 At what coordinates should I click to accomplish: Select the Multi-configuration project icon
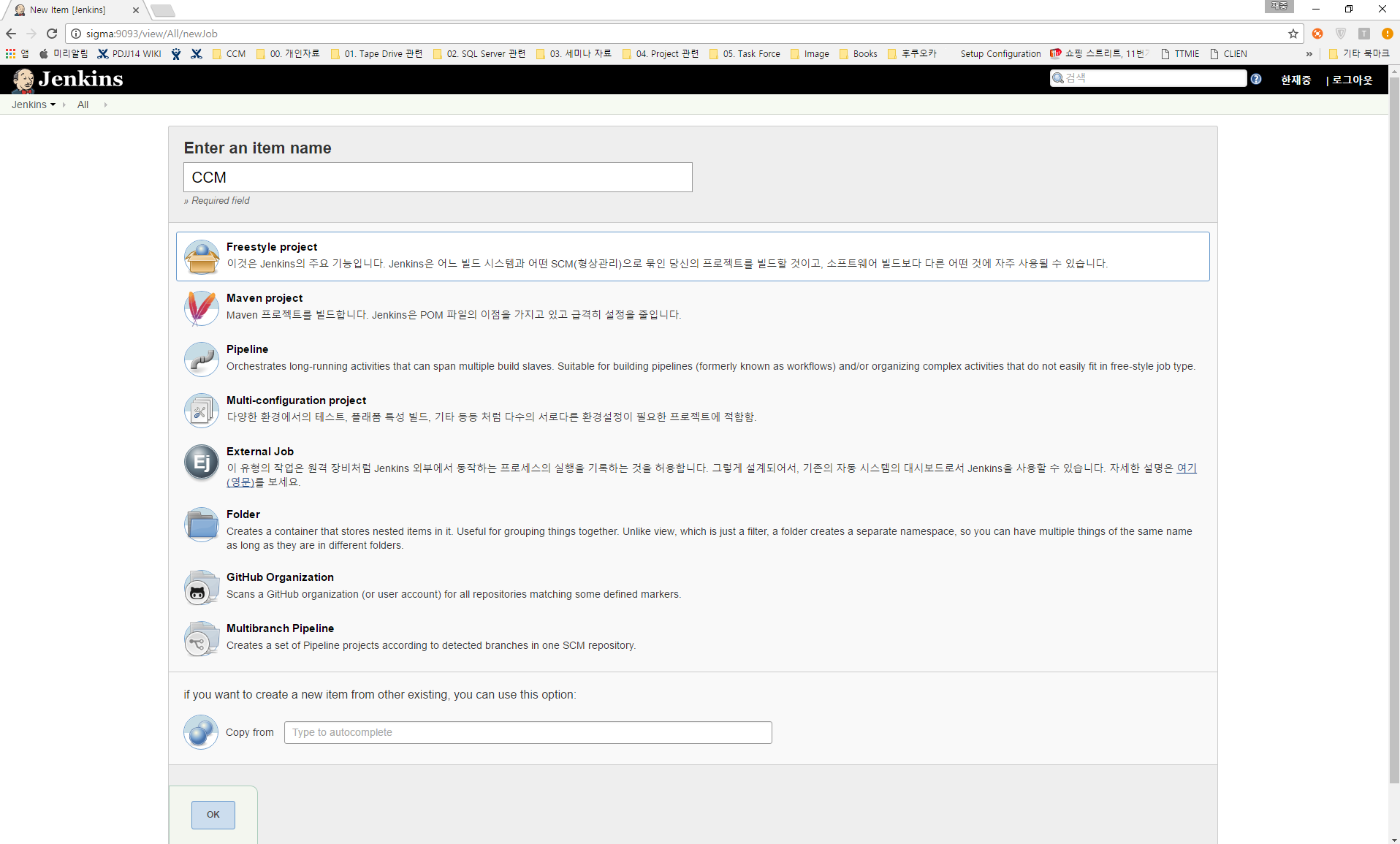(x=202, y=411)
